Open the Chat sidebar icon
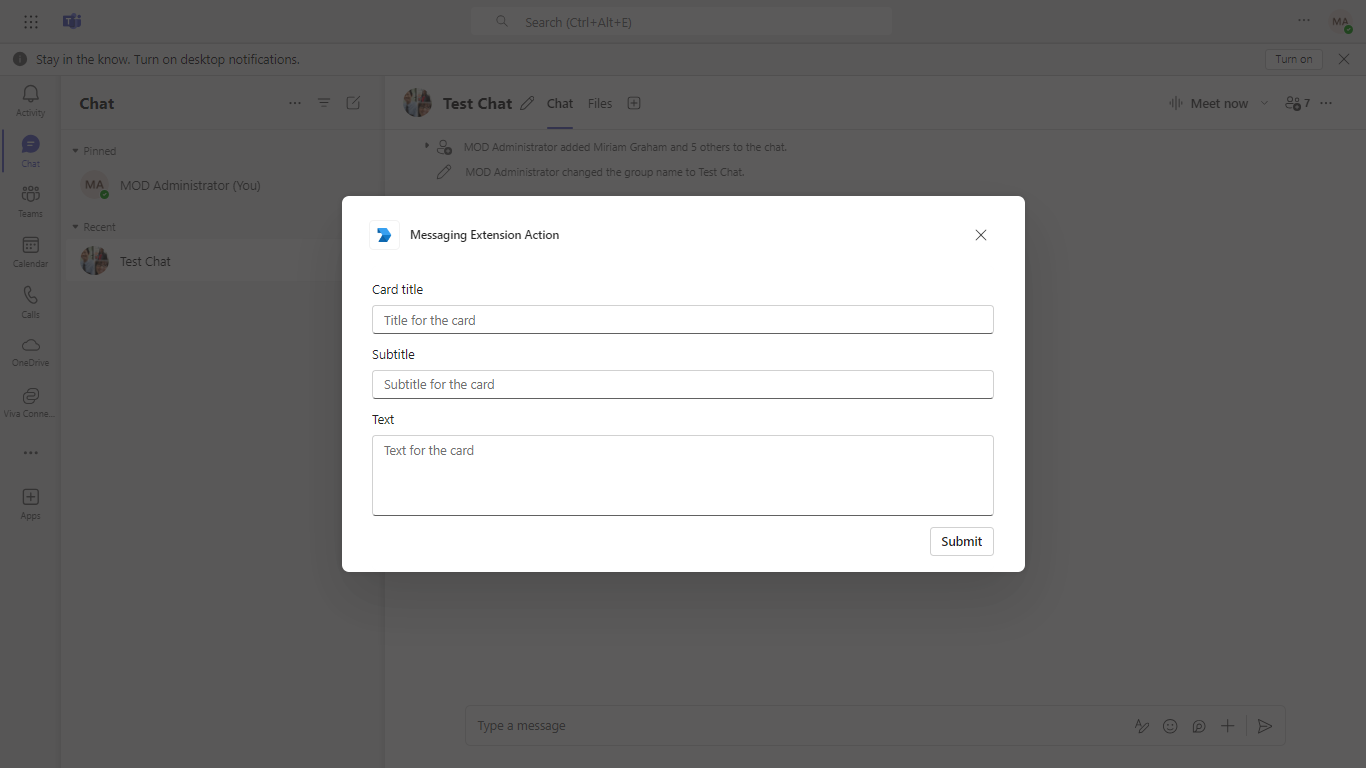The height and width of the screenshot is (768, 1366). pos(30,151)
